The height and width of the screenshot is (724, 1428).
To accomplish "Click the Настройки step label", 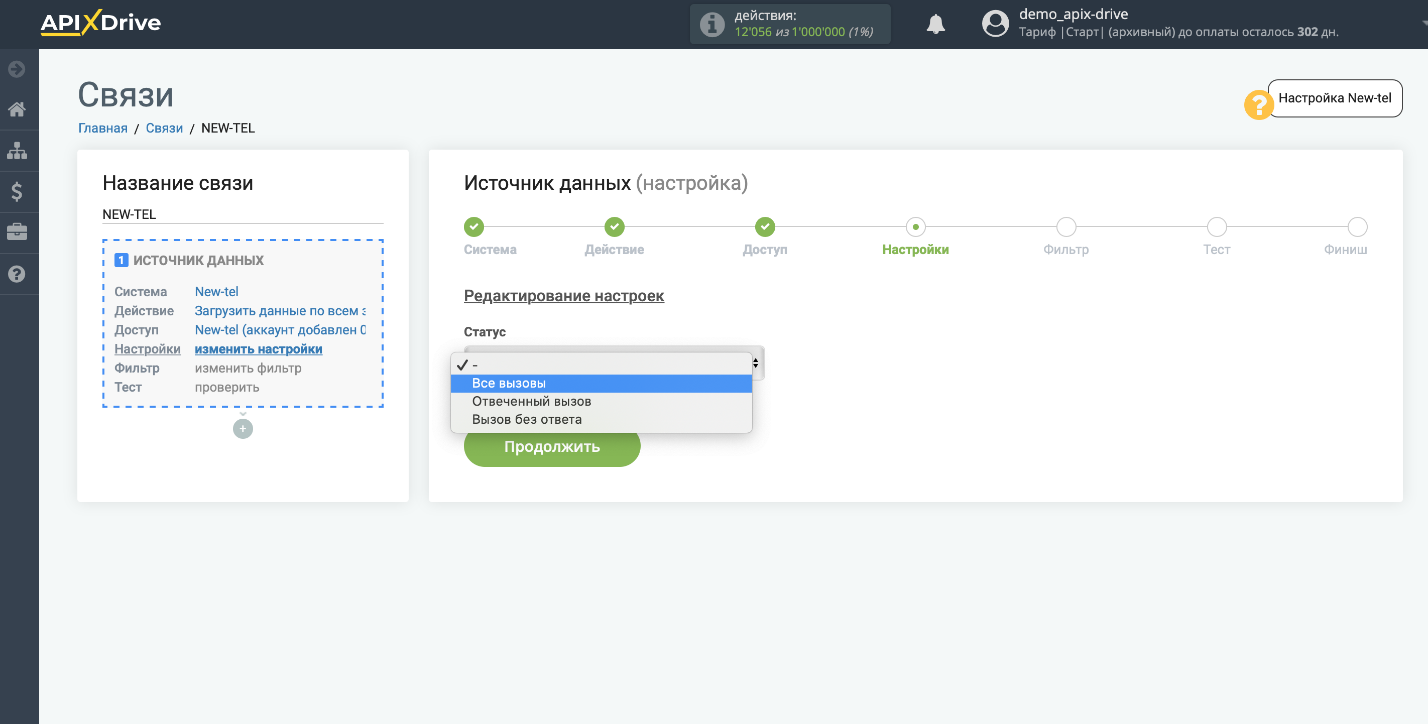I will pyautogui.click(x=915, y=250).
